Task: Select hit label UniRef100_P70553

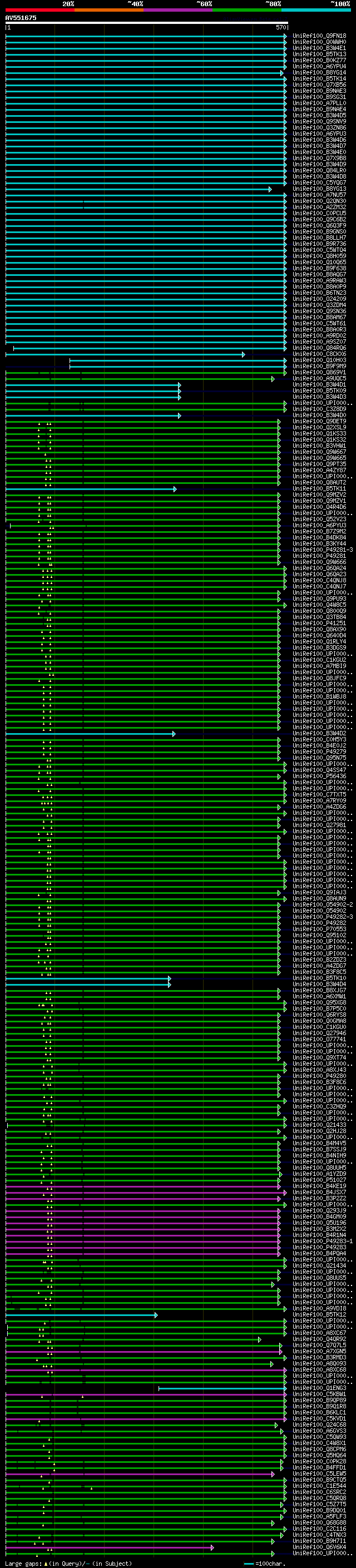Action: [319, 929]
